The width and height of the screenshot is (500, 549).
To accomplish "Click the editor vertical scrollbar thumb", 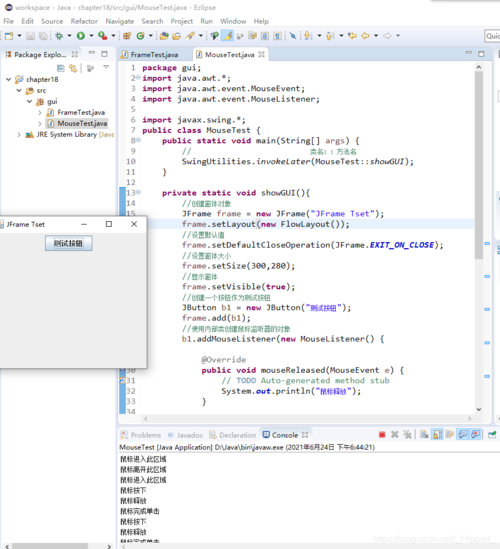I will 479,165.
